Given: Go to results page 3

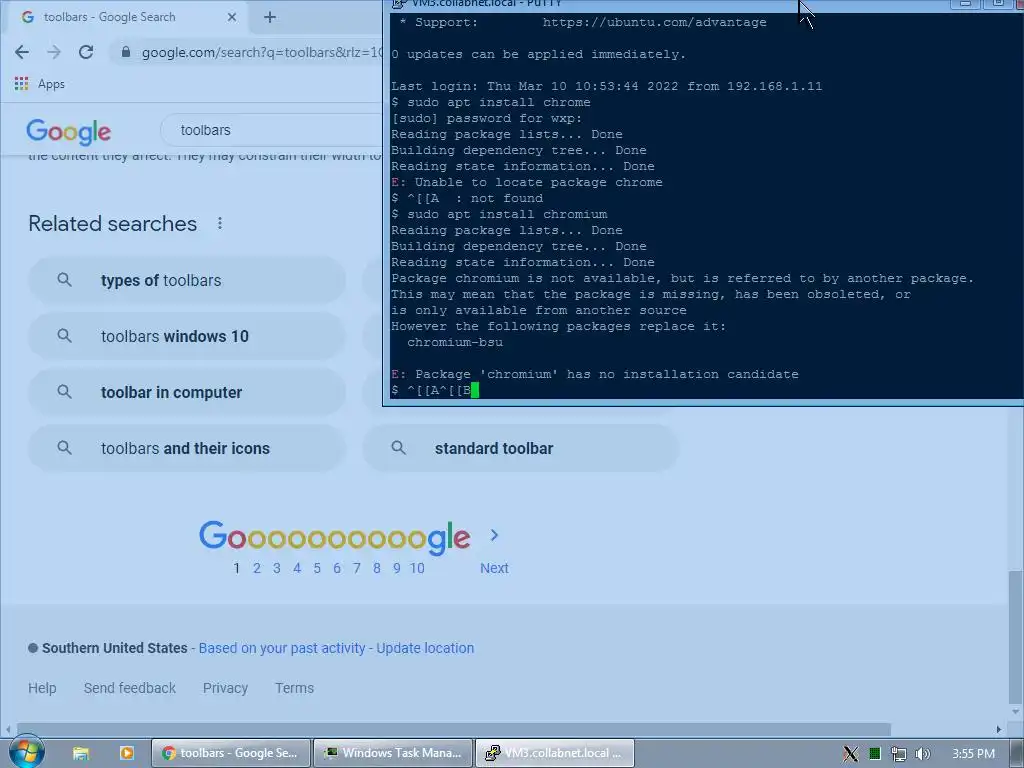Looking at the screenshot, I should [x=277, y=568].
